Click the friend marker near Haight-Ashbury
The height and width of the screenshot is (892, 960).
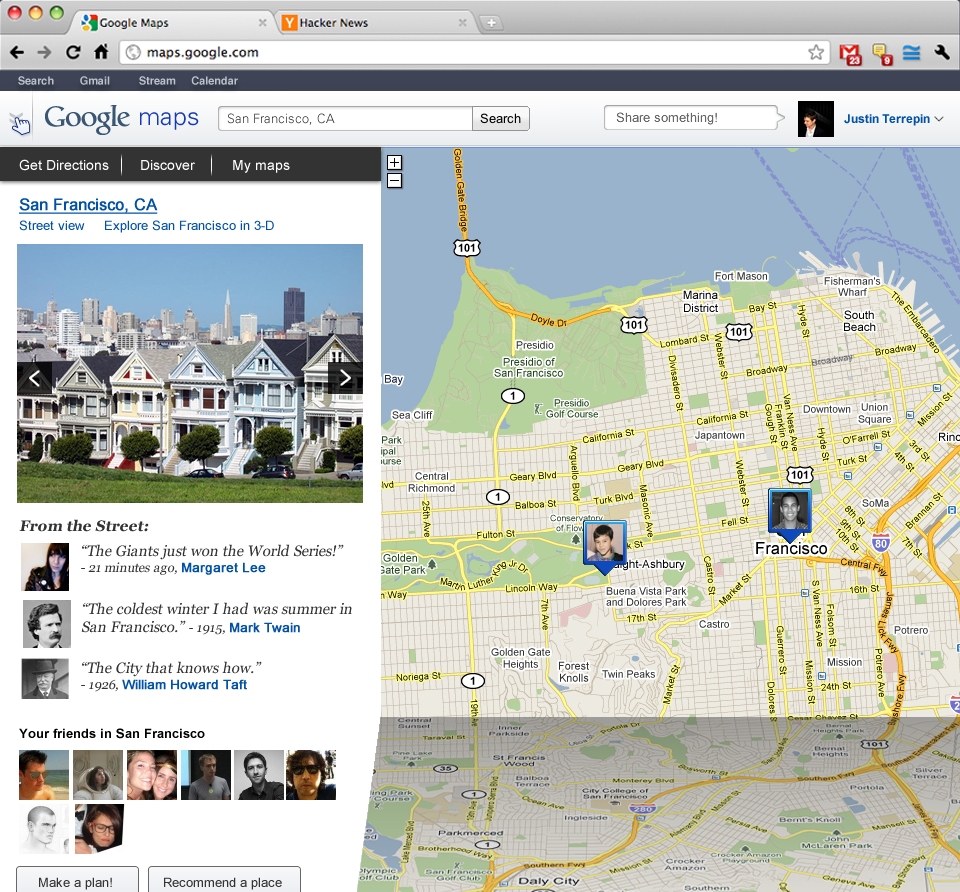pos(605,546)
